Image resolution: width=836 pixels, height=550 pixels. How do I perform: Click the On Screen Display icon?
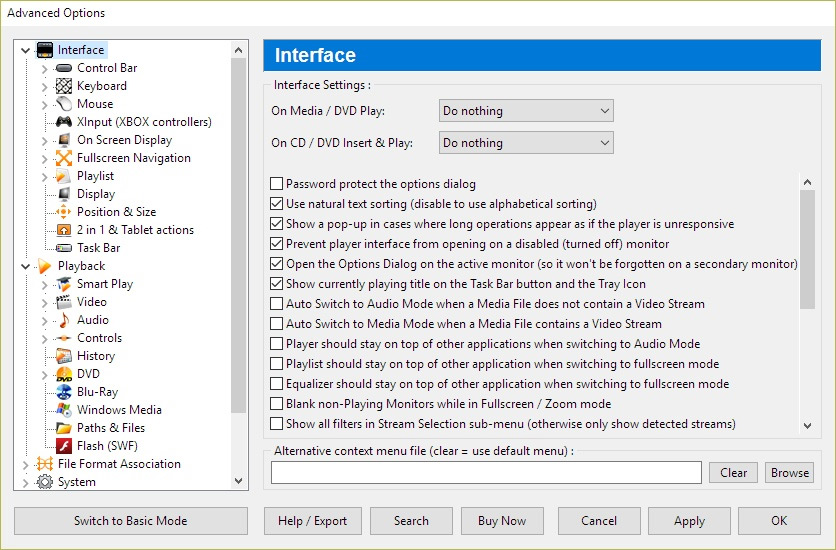click(x=64, y=140)
